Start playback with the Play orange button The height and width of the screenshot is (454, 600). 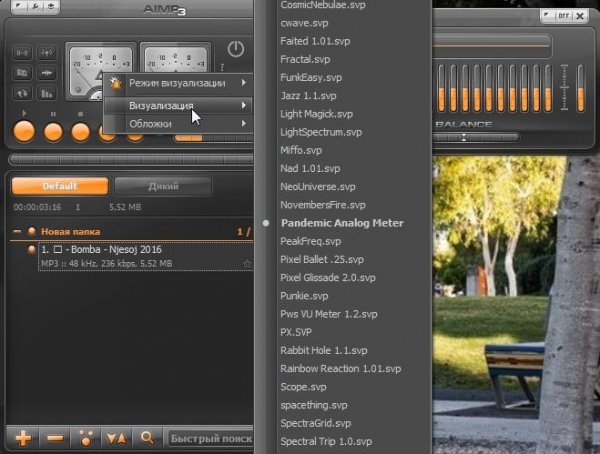pos(24,132)
